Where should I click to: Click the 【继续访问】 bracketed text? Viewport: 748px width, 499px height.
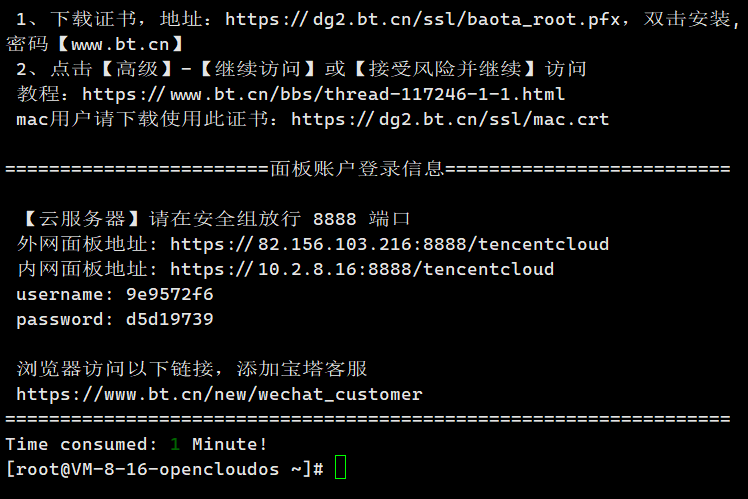pos(258,69)
